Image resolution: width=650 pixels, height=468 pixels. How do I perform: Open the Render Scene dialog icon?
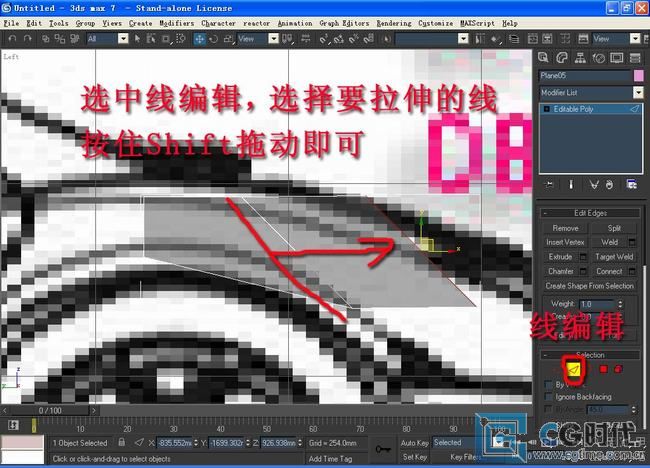(583, 39)
